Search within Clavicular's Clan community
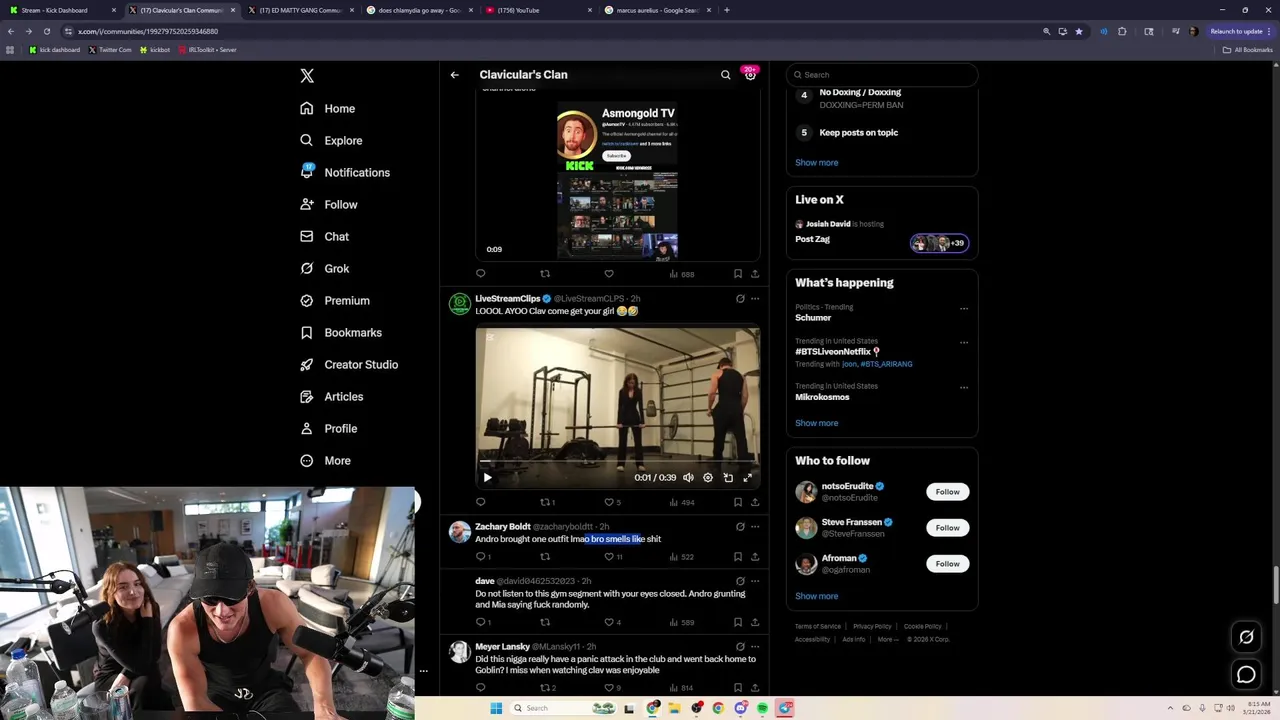 [726, 75]
